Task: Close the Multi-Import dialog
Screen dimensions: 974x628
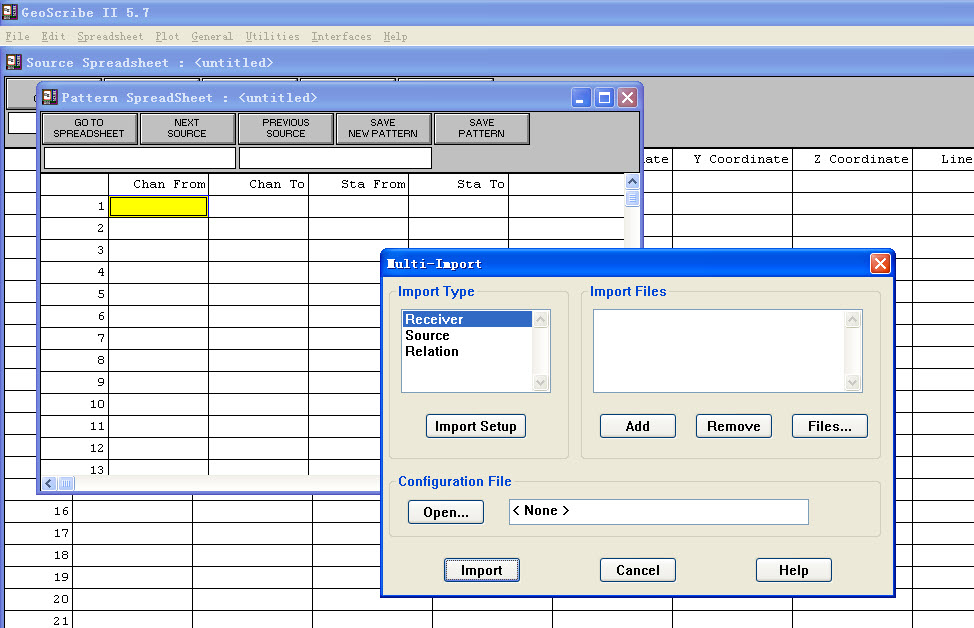Action: 880,263
